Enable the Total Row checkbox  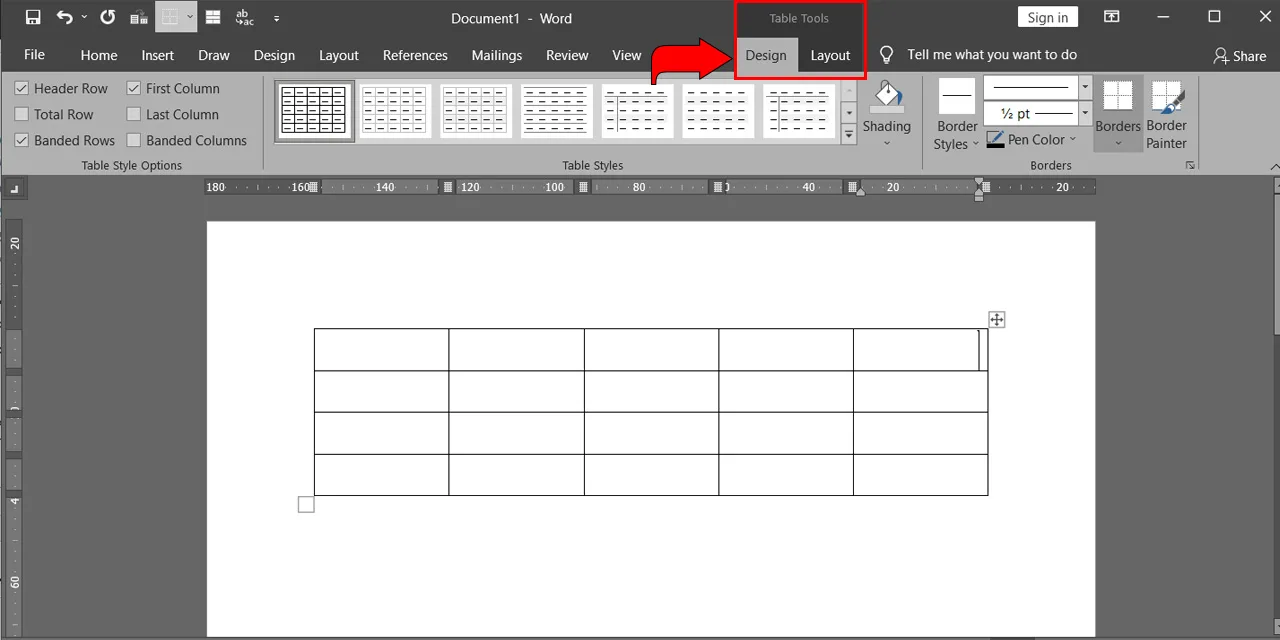[x=22, y=114]
